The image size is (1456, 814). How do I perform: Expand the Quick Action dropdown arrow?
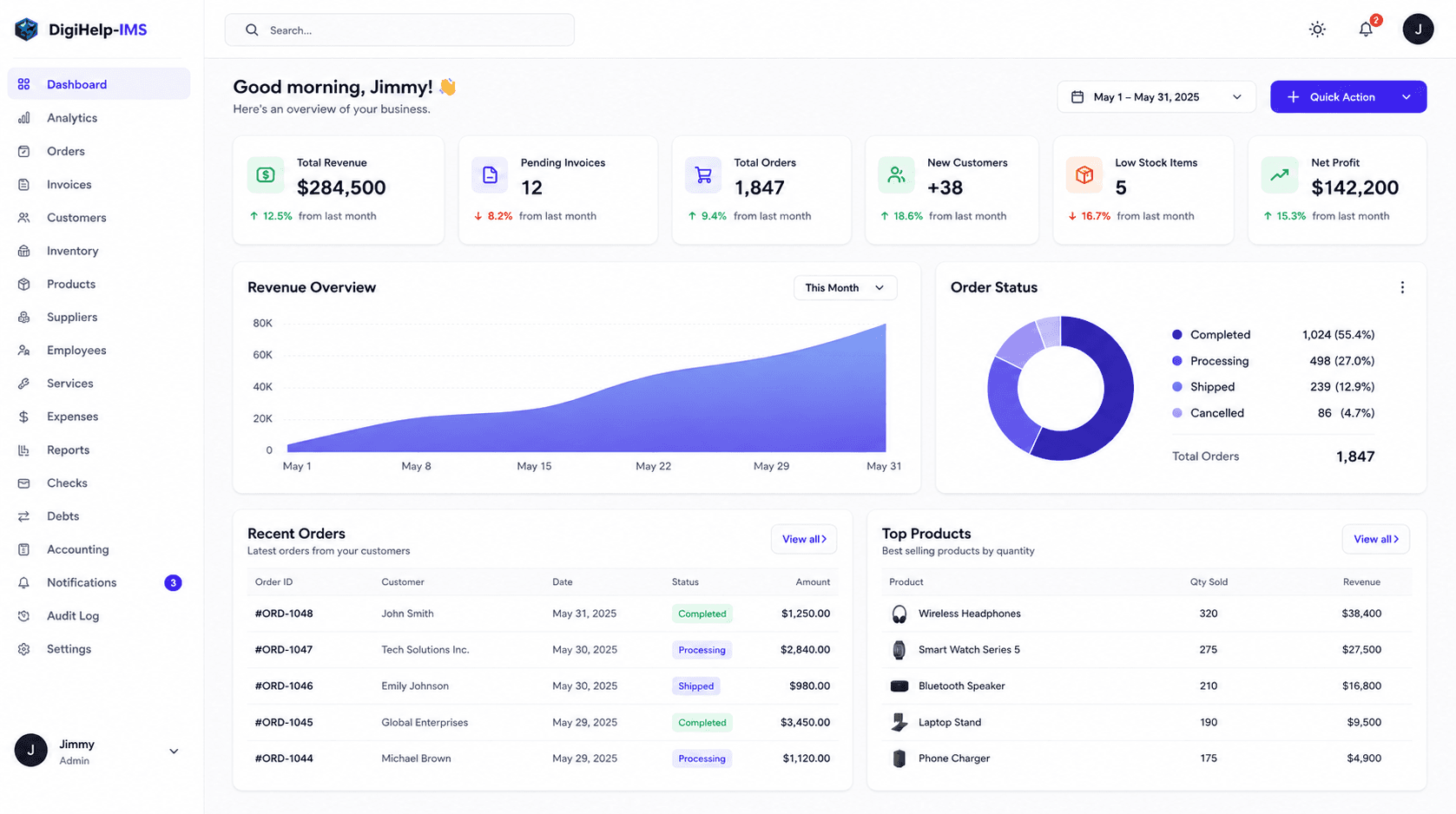tap(1407, 97)
